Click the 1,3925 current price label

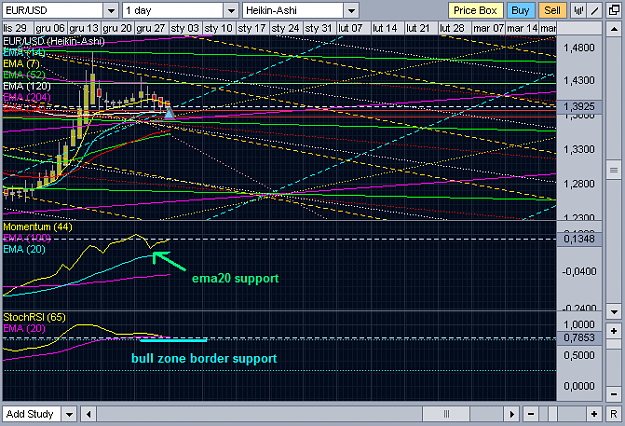click(579, 106)
